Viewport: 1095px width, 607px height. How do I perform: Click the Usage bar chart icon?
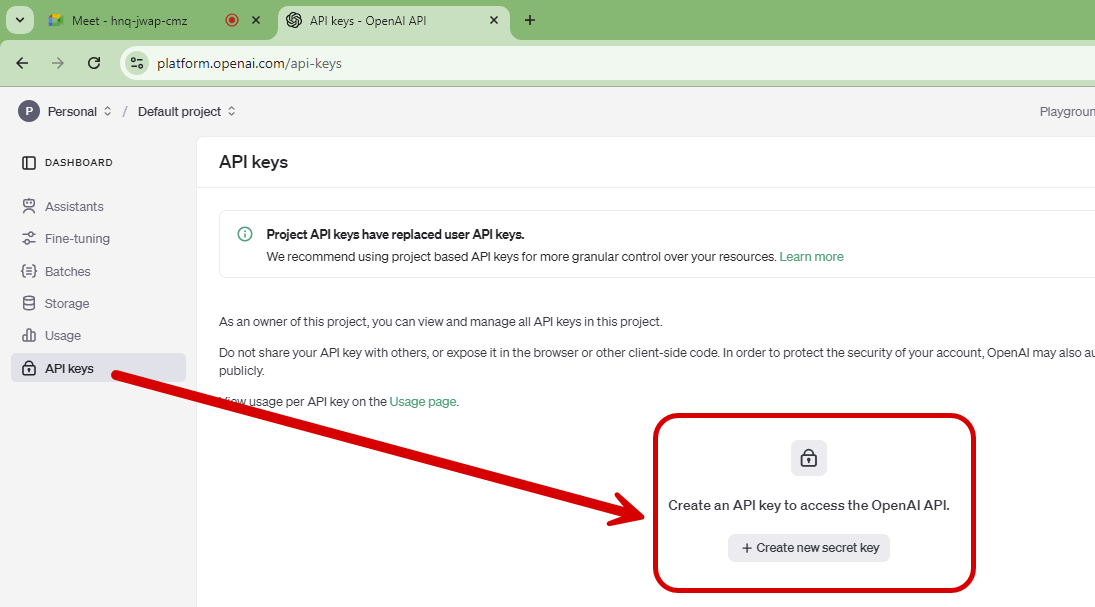[x=29, y=335]
